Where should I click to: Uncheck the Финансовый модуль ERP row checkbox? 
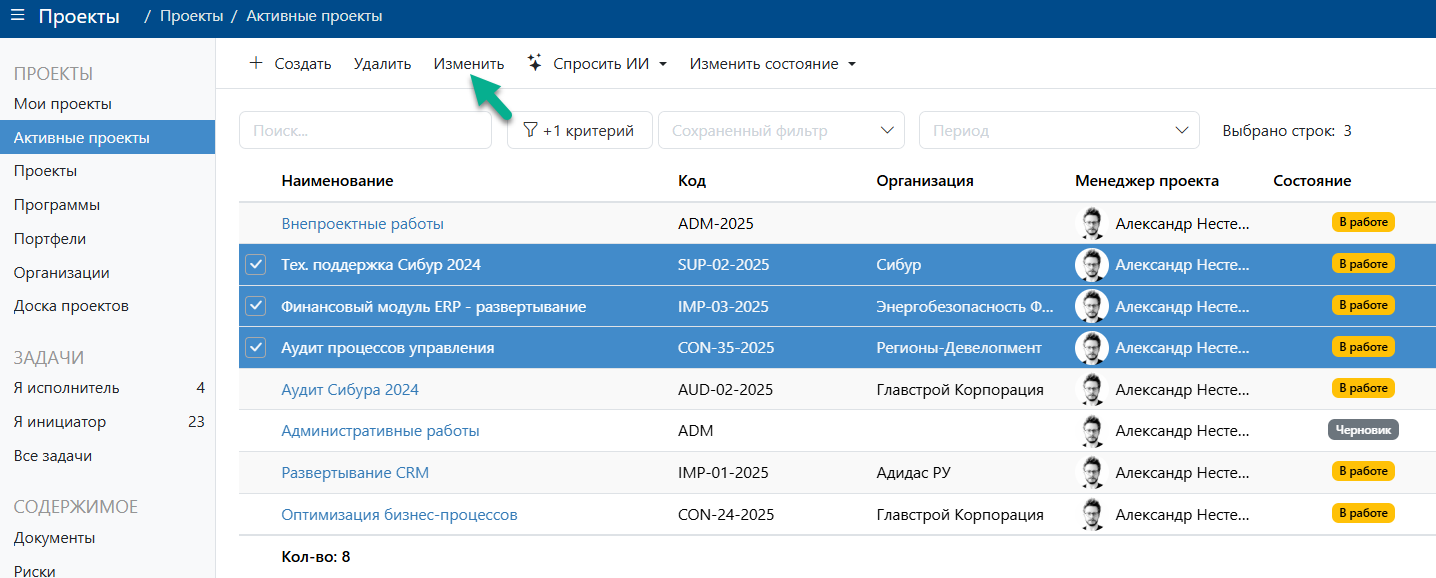click(256, 306)
